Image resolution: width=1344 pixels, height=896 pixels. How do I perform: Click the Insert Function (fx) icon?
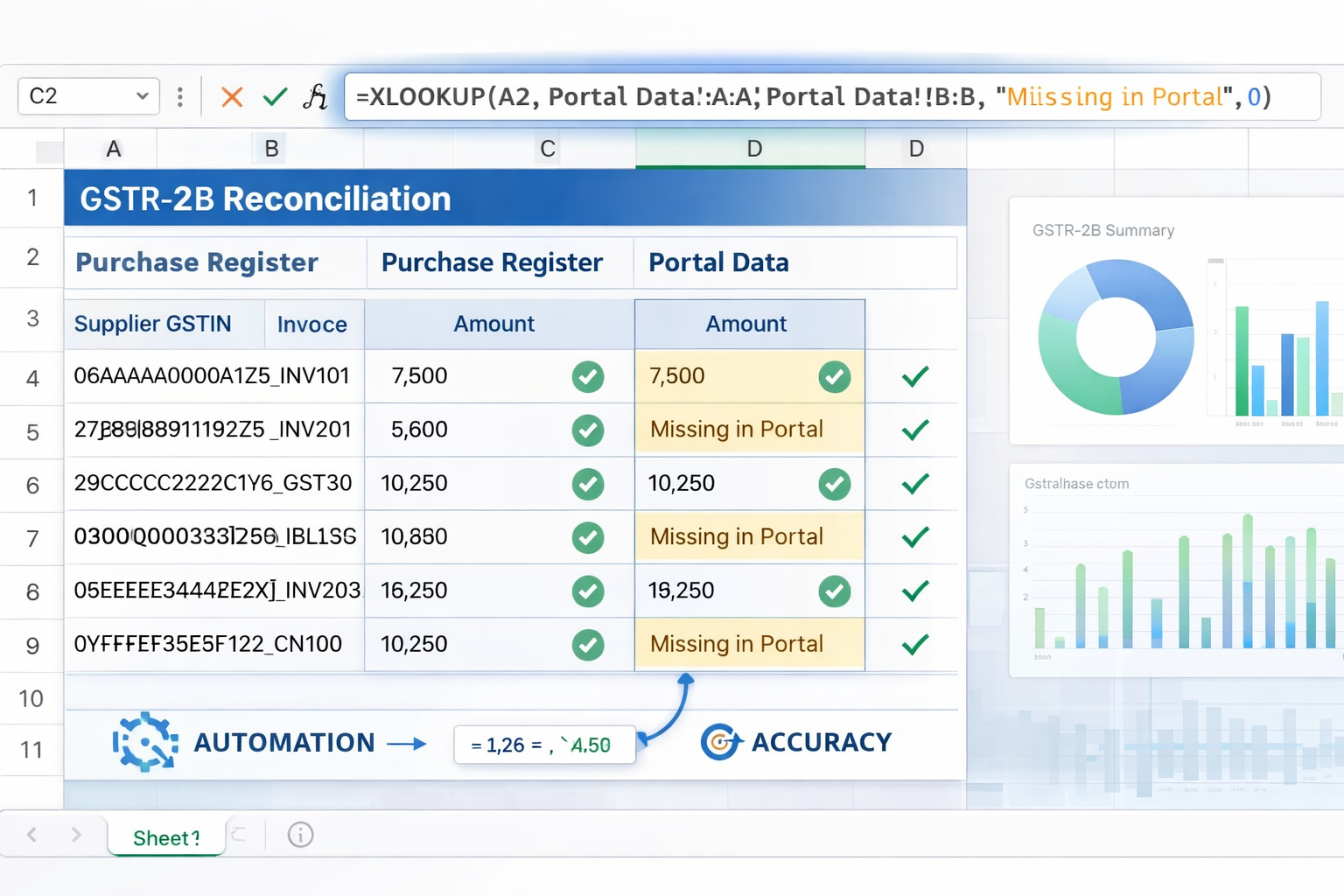click(315, 96)
